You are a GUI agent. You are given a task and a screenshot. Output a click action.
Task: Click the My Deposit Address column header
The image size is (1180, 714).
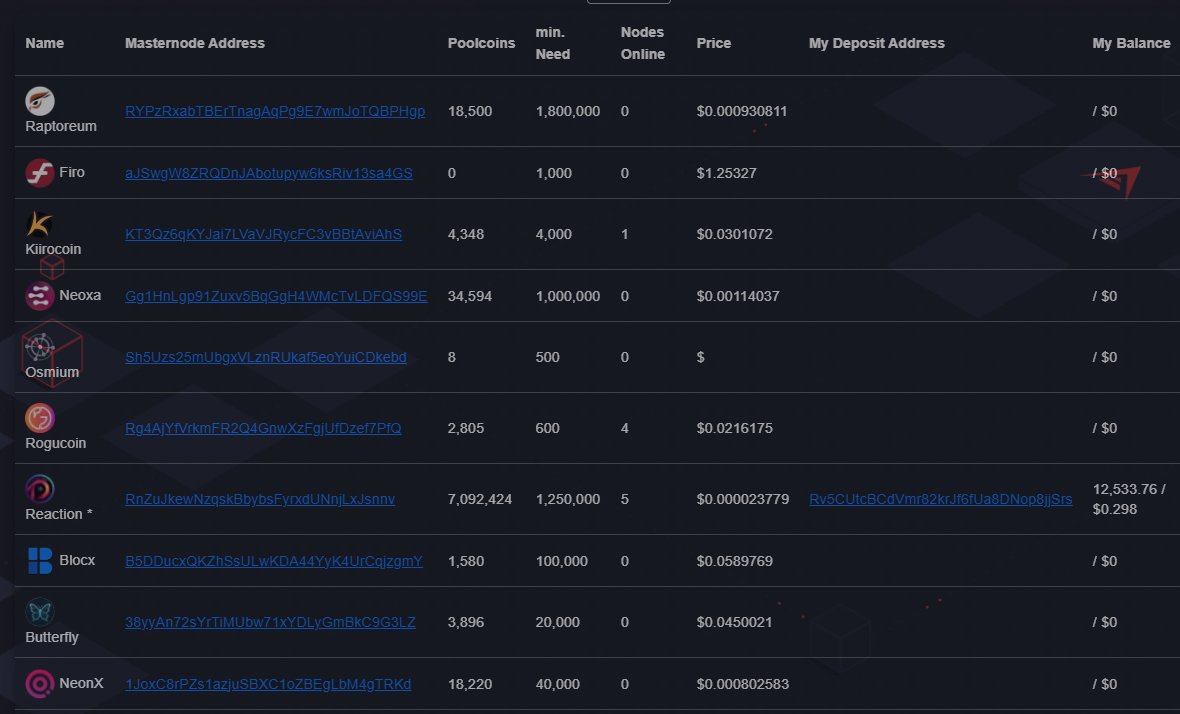[x=877, y=43]
